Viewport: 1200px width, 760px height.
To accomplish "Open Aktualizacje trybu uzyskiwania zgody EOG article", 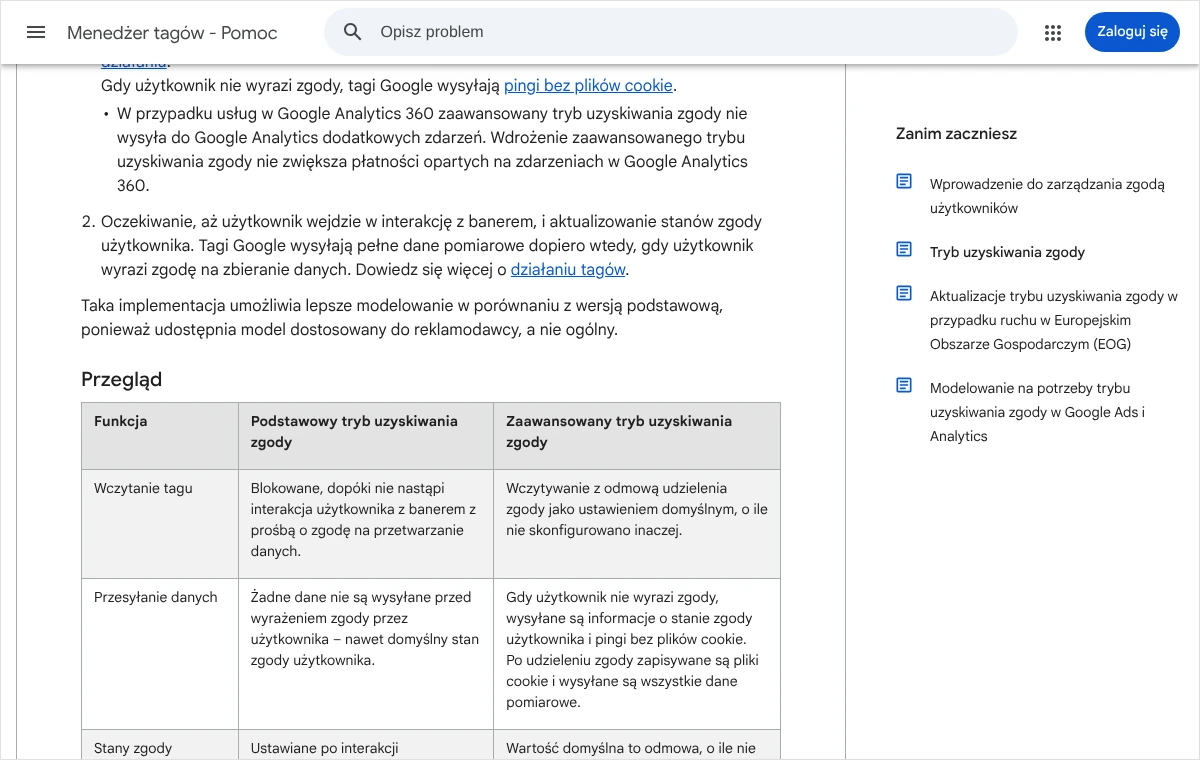I will tap(1054, 320).
